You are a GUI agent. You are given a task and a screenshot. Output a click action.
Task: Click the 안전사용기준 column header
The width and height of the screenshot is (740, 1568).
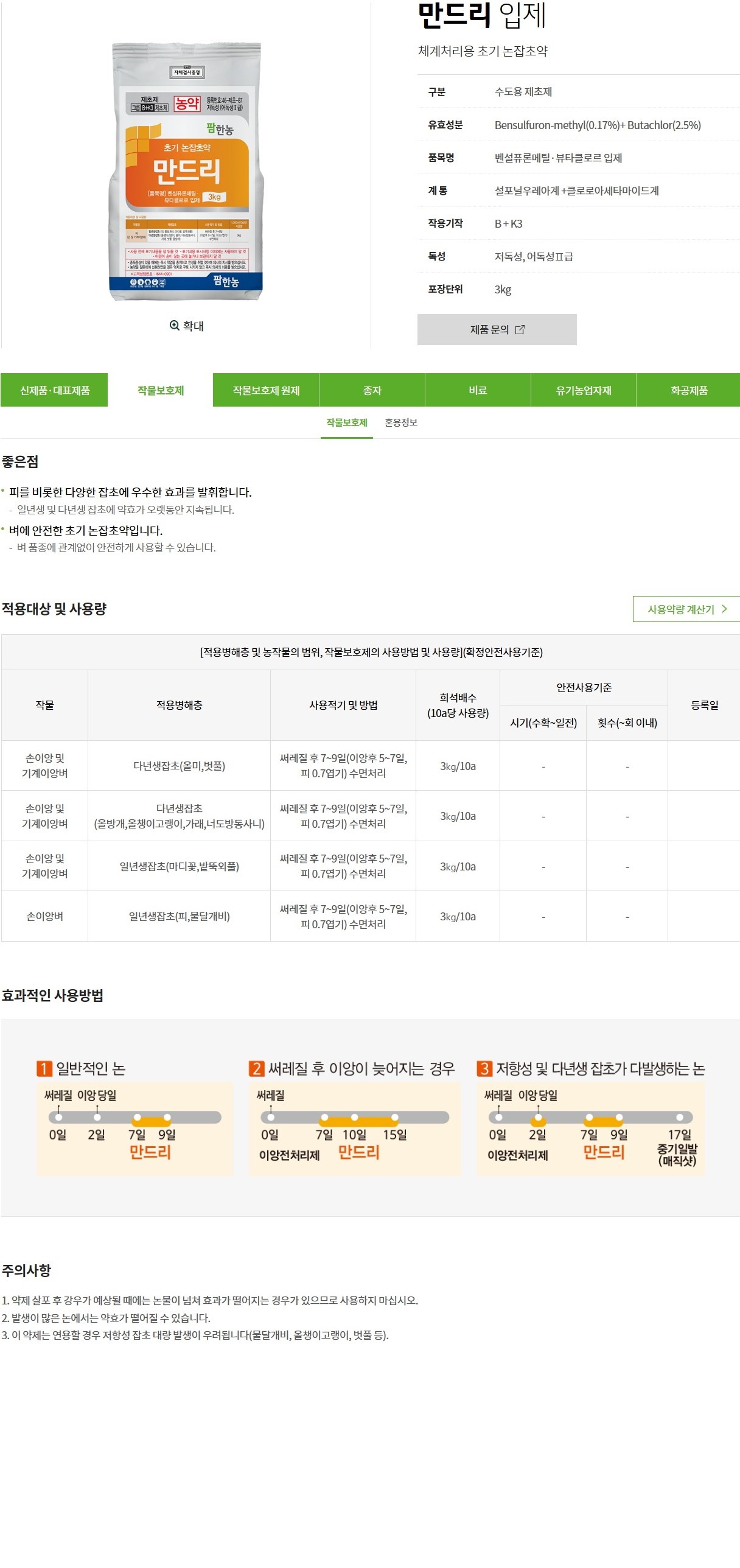pos(584,688)
